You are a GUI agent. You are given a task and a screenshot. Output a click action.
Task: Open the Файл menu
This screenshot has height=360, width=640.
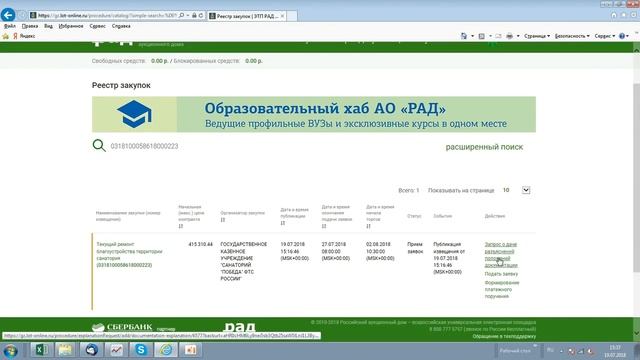pyautogui.click(x=10, y=26)
